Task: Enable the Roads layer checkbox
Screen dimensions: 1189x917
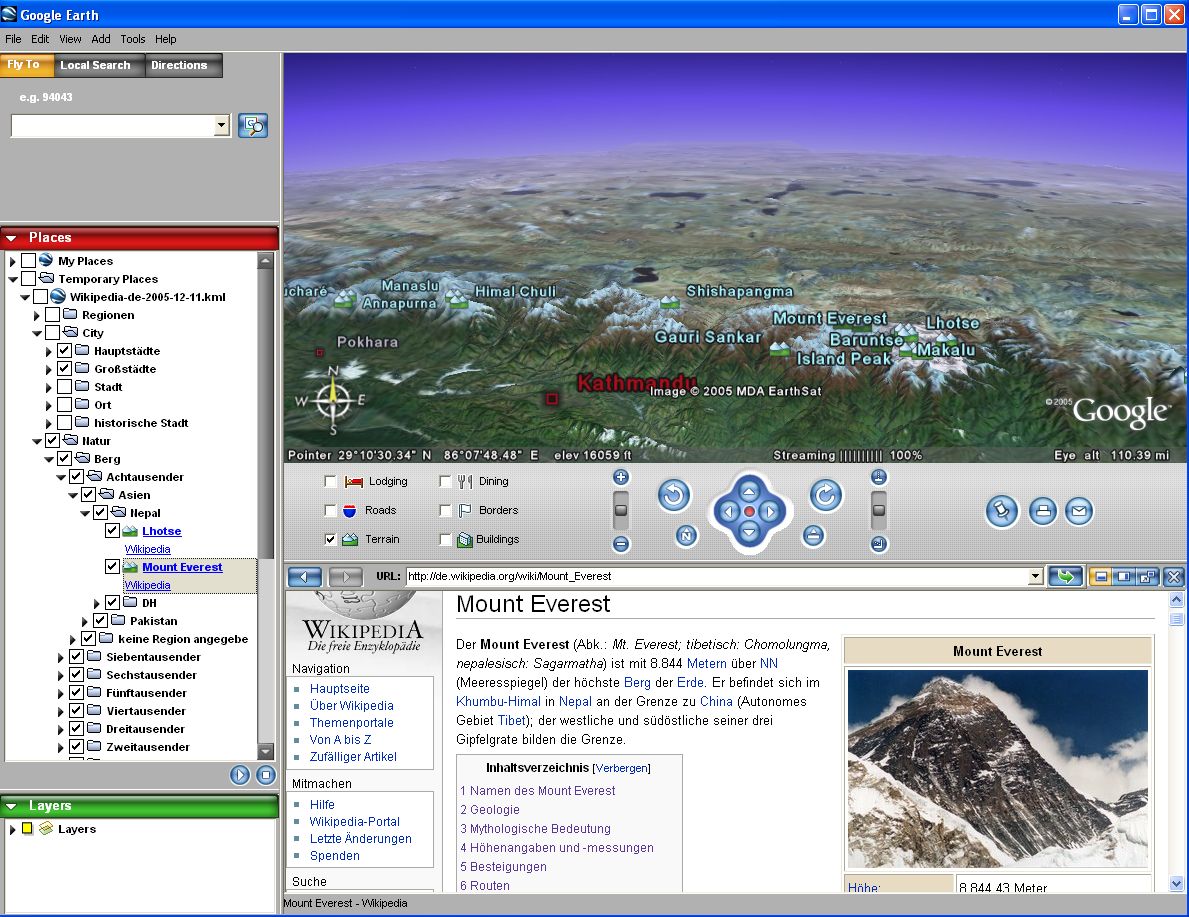Action: tap(330, 510)
